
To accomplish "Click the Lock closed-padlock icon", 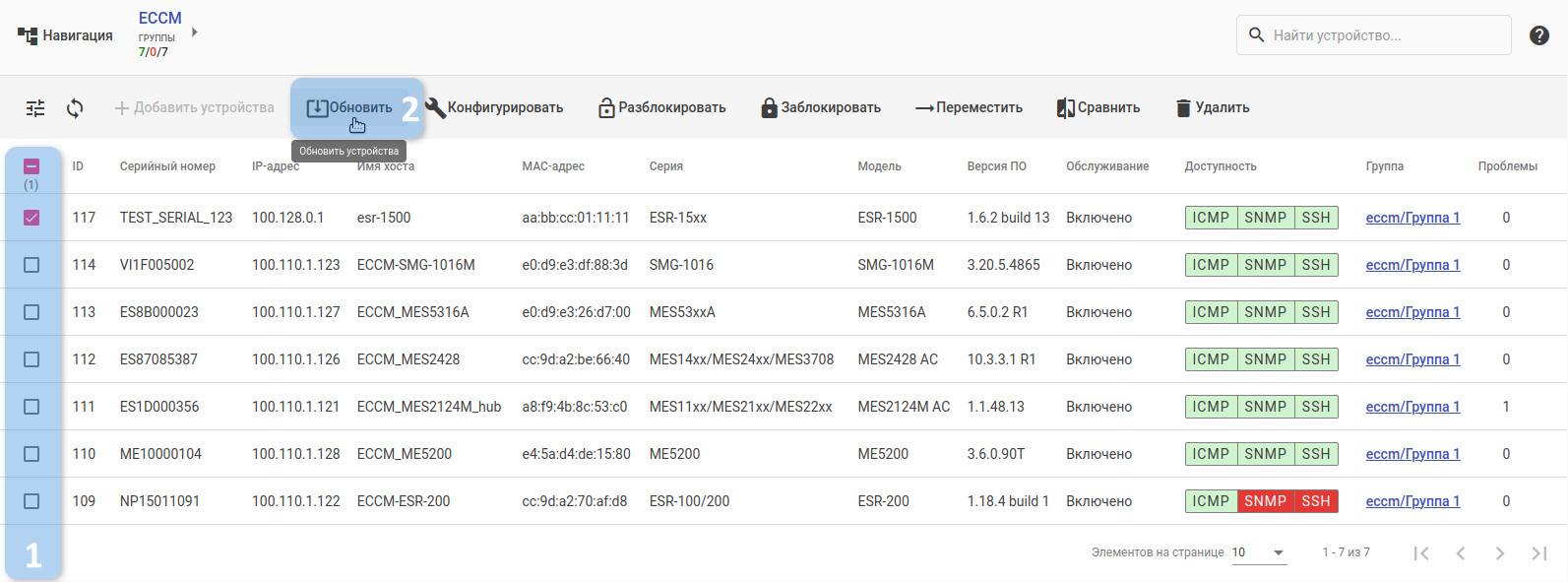I will pos(769,107).
